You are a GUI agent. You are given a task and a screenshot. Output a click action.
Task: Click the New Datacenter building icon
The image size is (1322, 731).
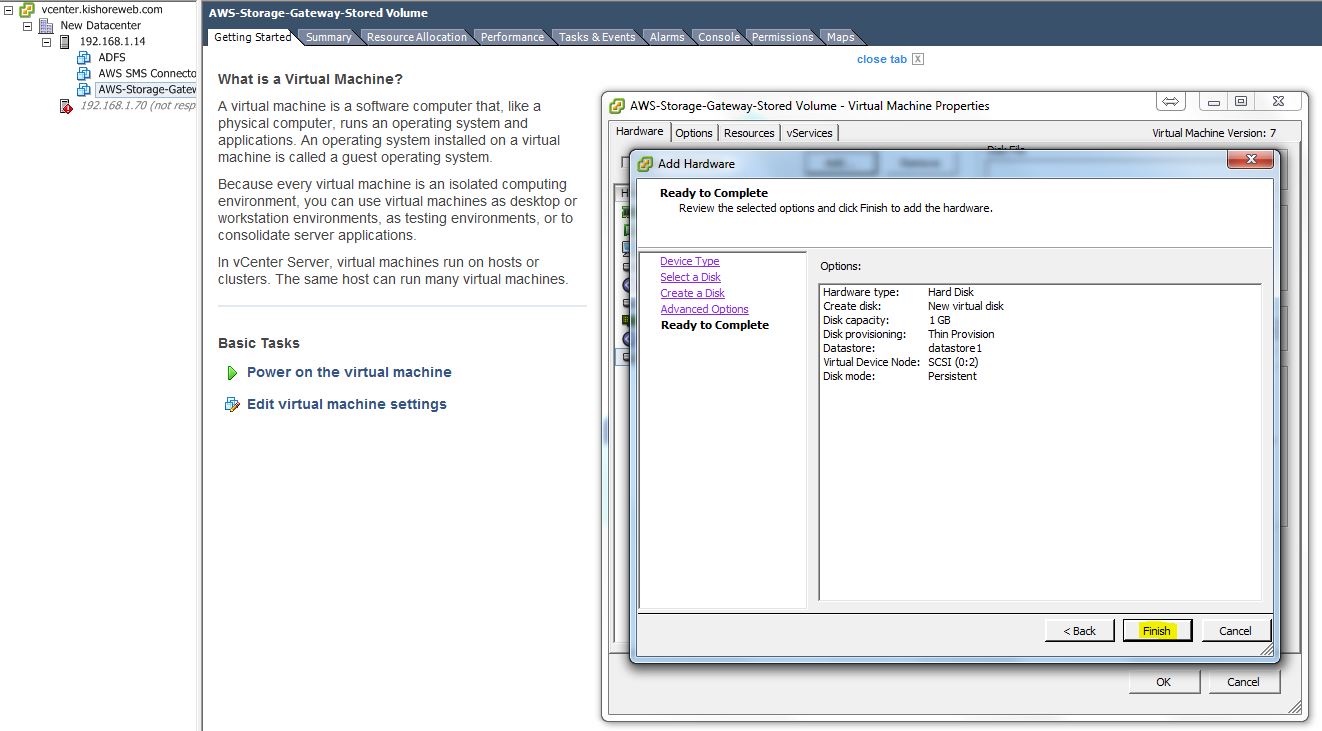coord(46,26)
